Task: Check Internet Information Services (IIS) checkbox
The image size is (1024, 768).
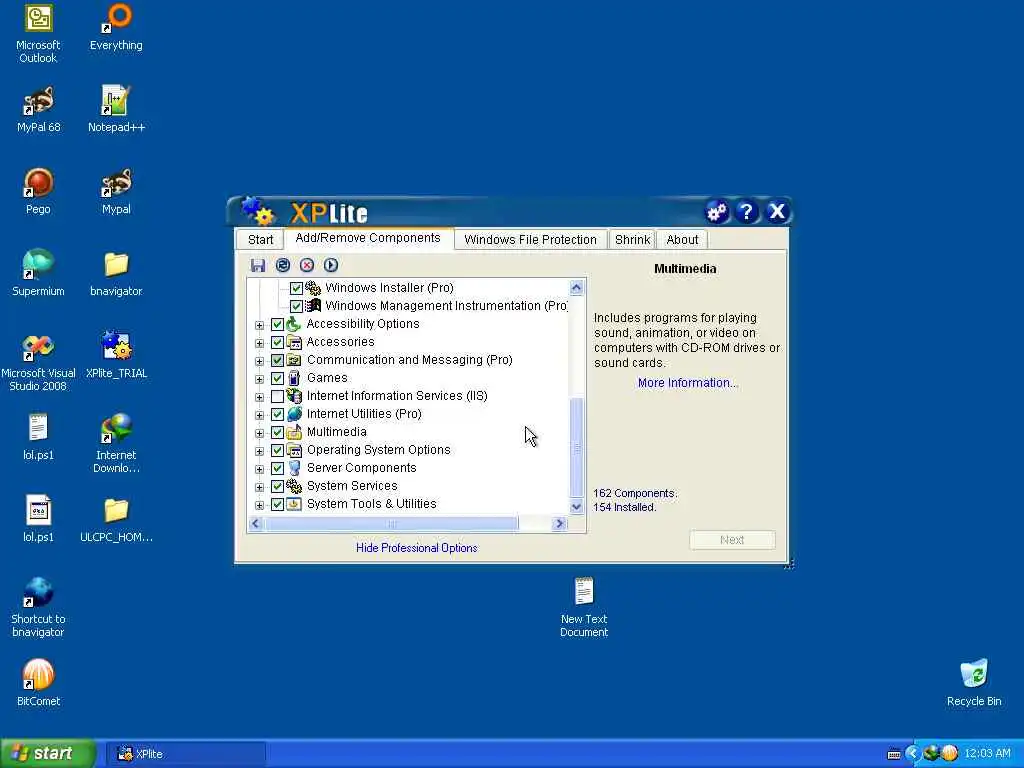Action: click(278, 396)
